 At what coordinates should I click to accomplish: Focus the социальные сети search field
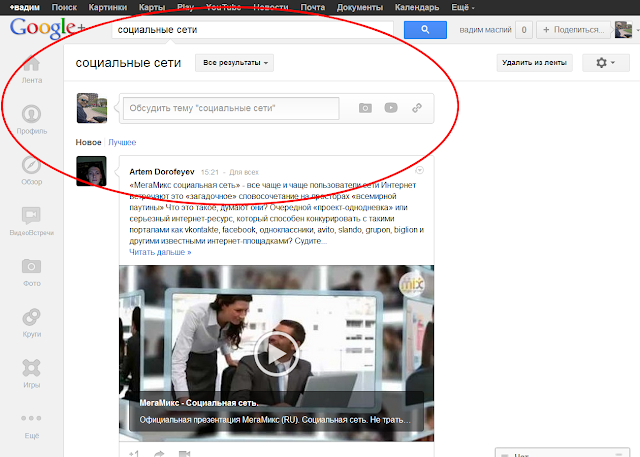point(252,30)
